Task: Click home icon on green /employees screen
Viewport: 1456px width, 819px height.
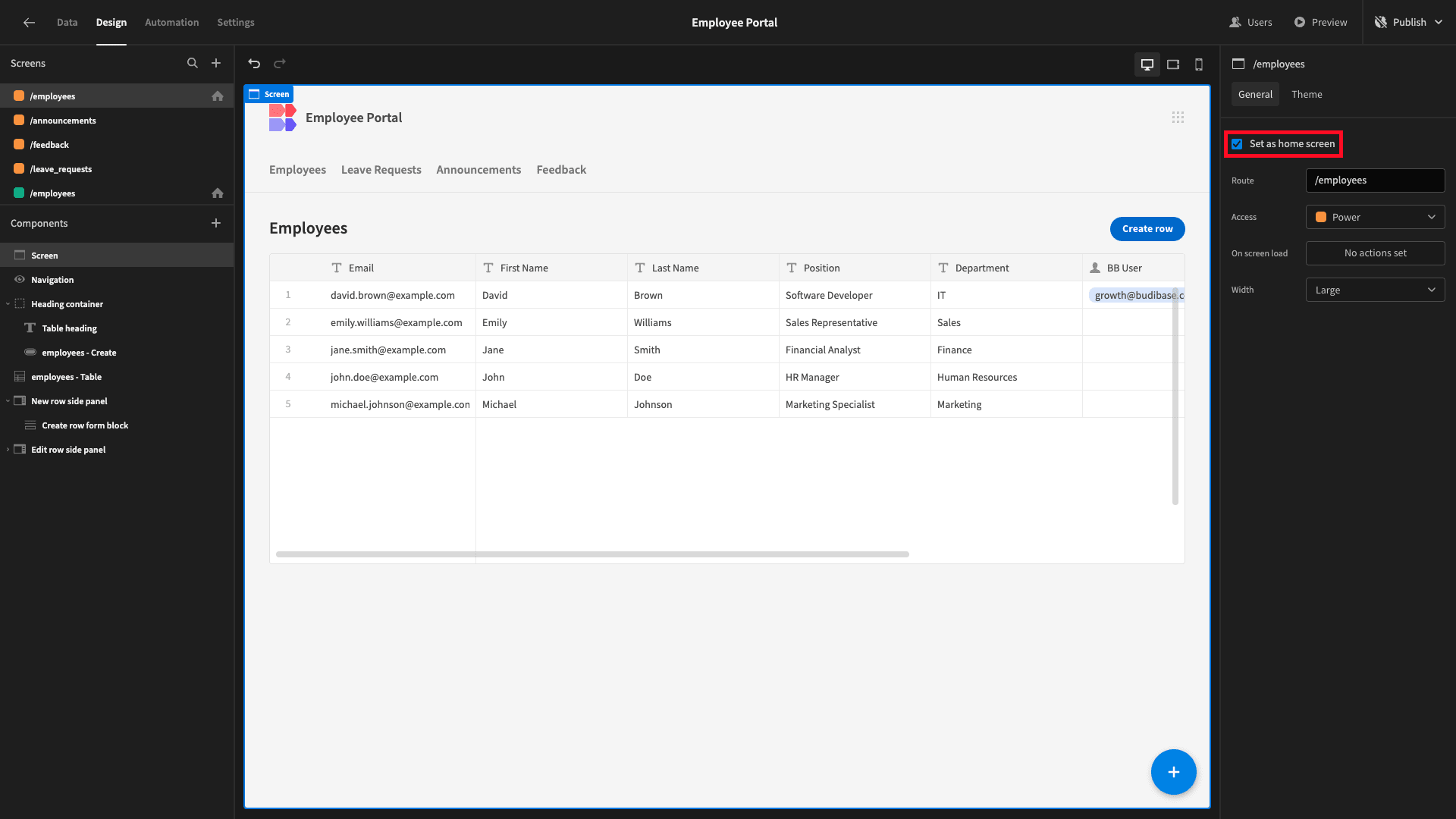Action: (x=218, y=193)
